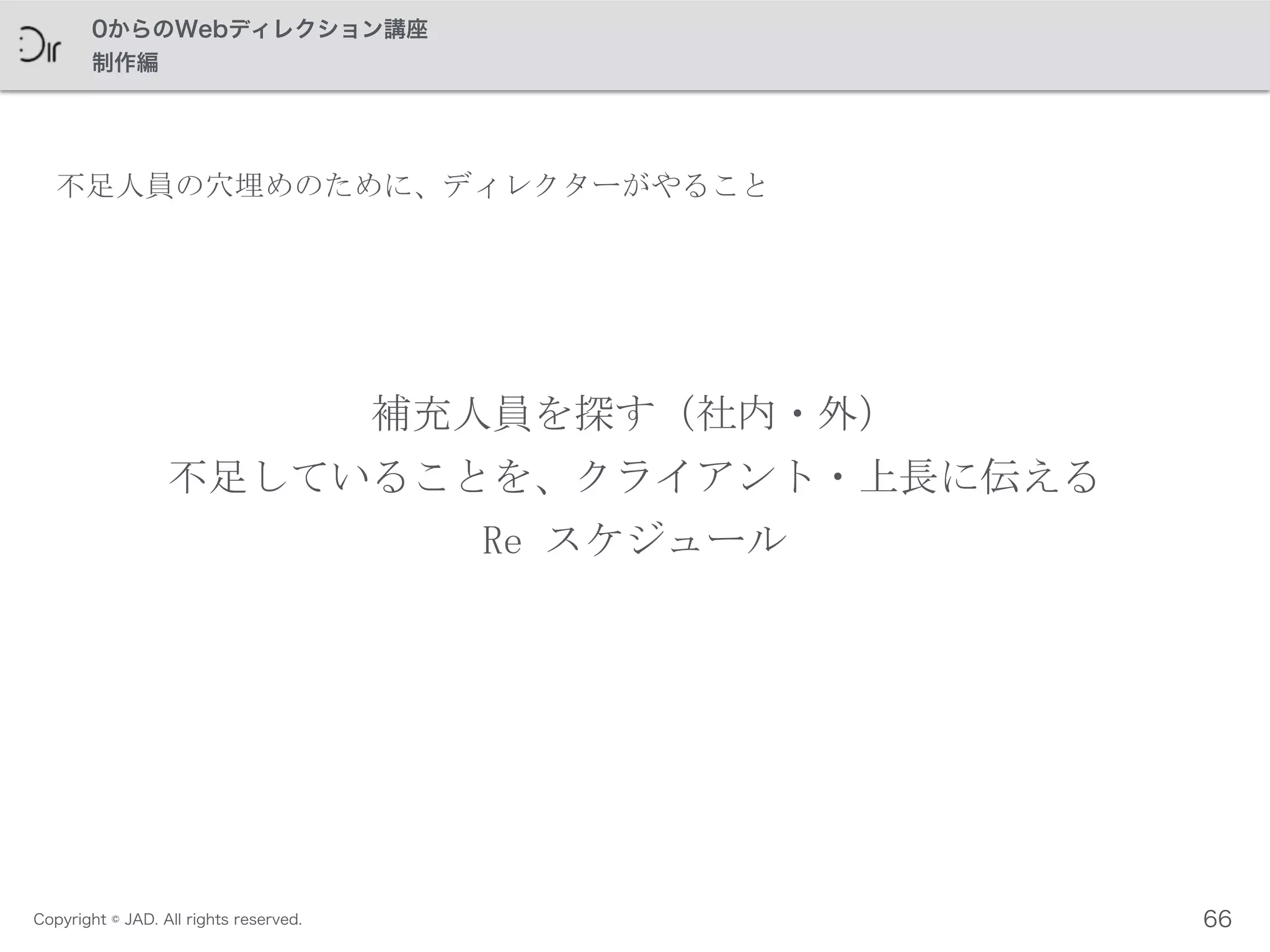The image size is (1270, 952).
Task: Click the text 'Re スケジュール'
Action: (x=634, y=539)
